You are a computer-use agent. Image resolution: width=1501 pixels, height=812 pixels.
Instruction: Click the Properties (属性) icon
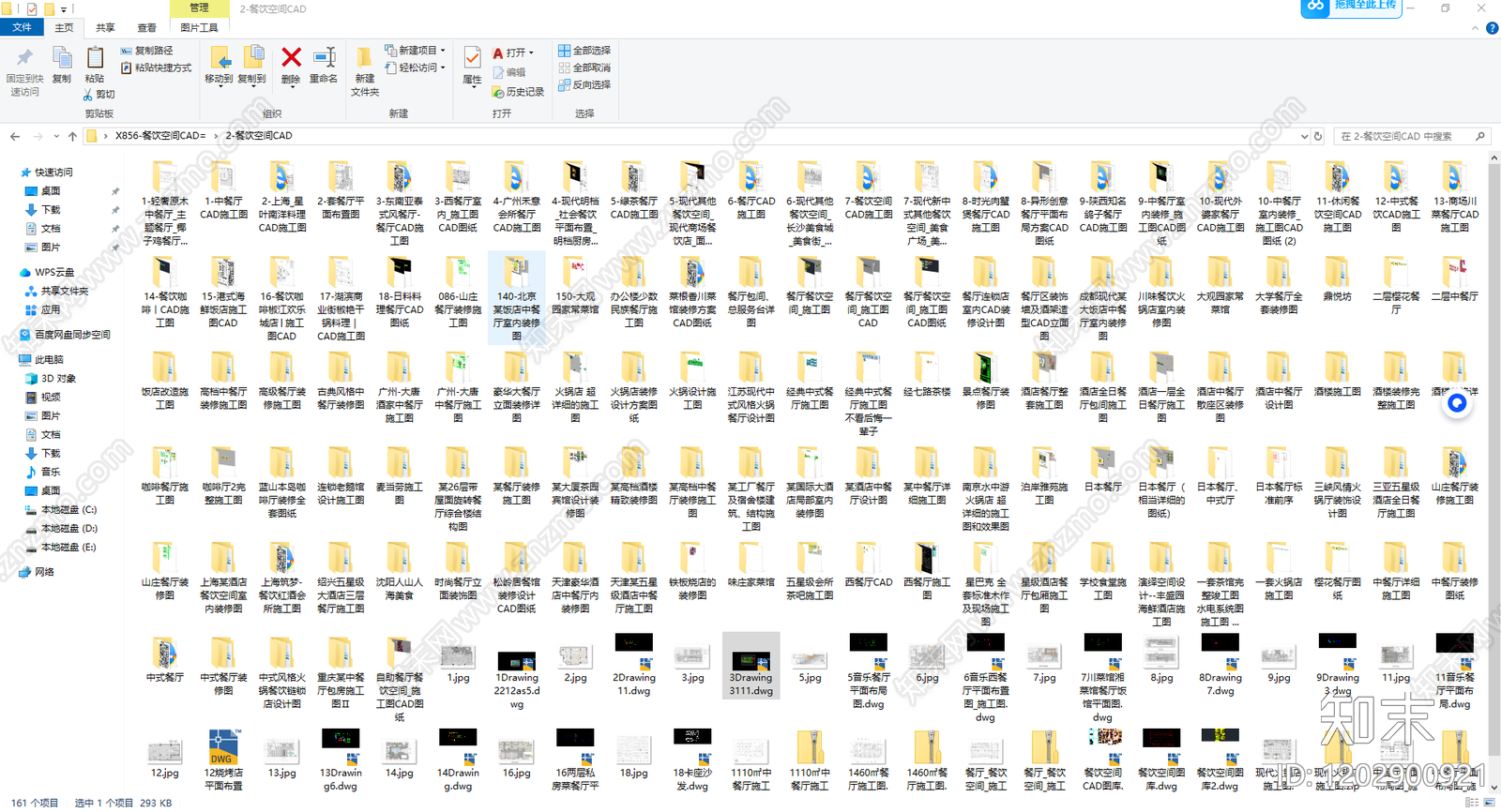click(472, 58)
